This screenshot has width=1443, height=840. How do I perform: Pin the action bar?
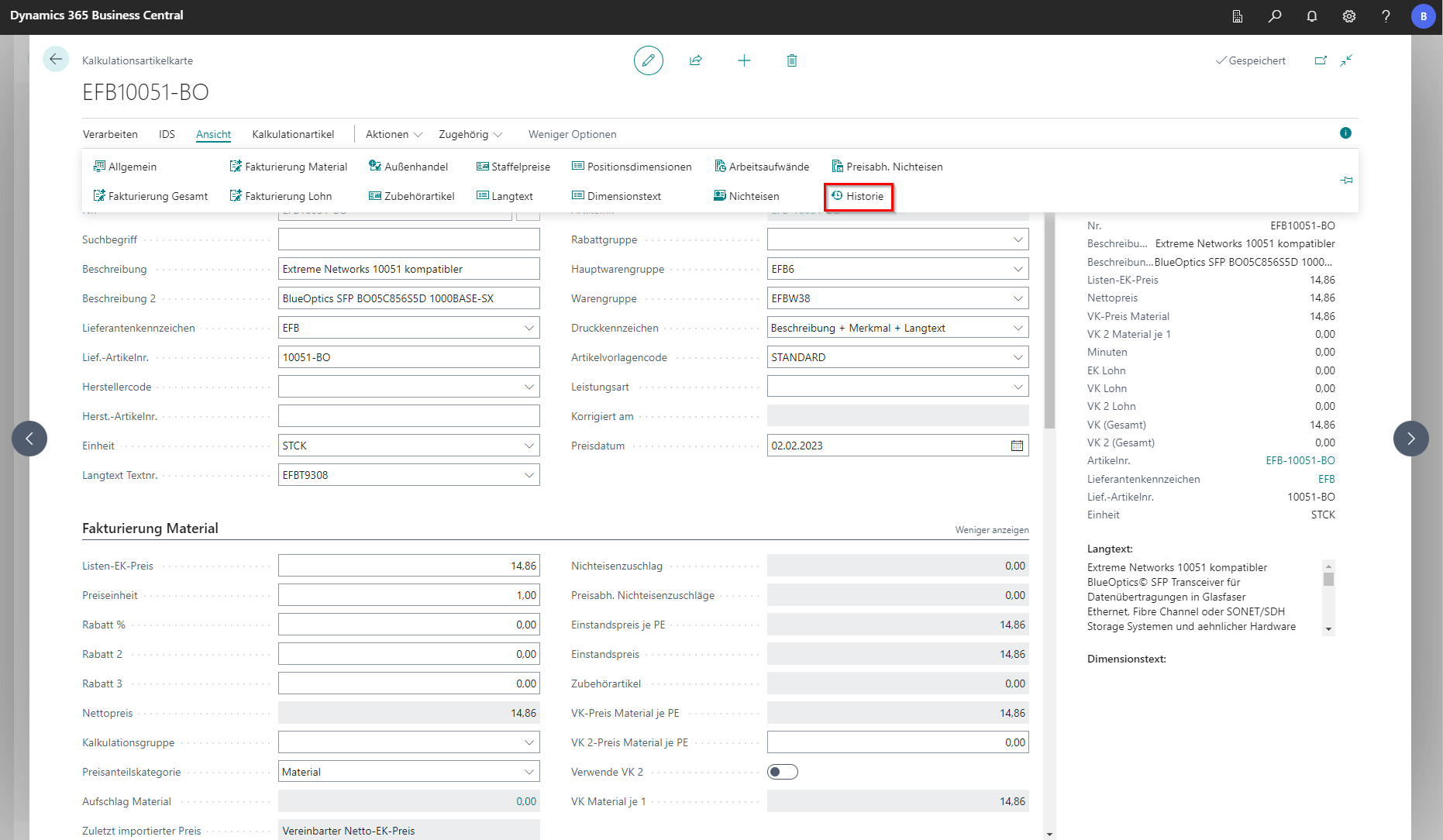(1346, 181)
